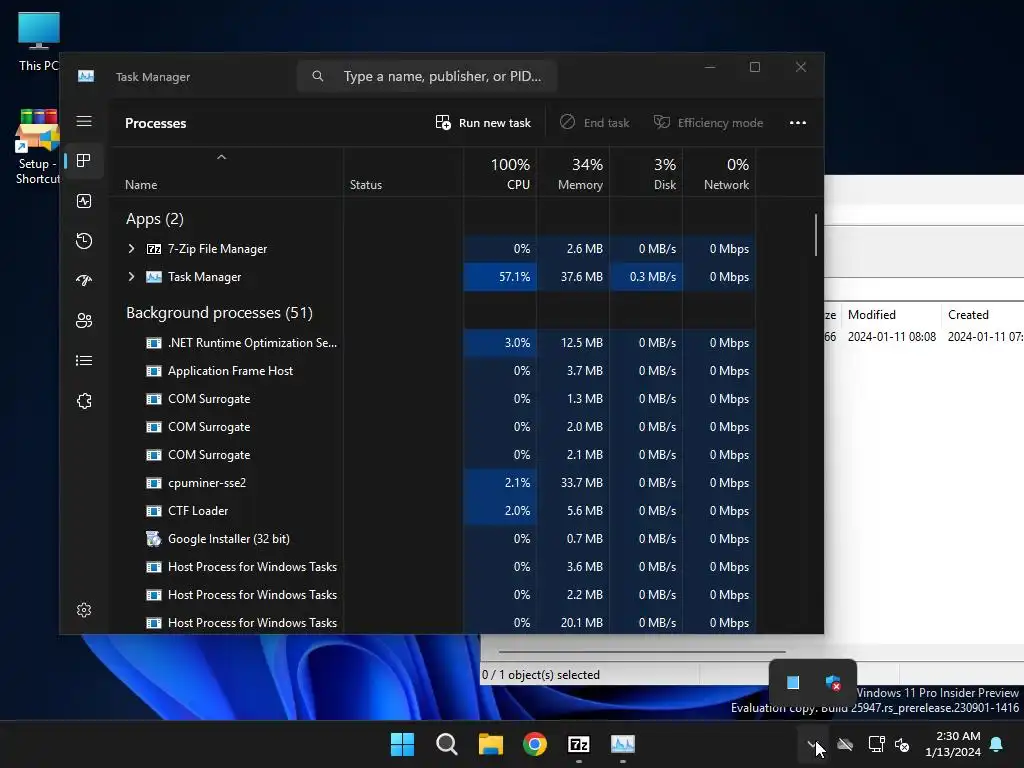
Task: Sort by the Status column header
Action: 366,185
